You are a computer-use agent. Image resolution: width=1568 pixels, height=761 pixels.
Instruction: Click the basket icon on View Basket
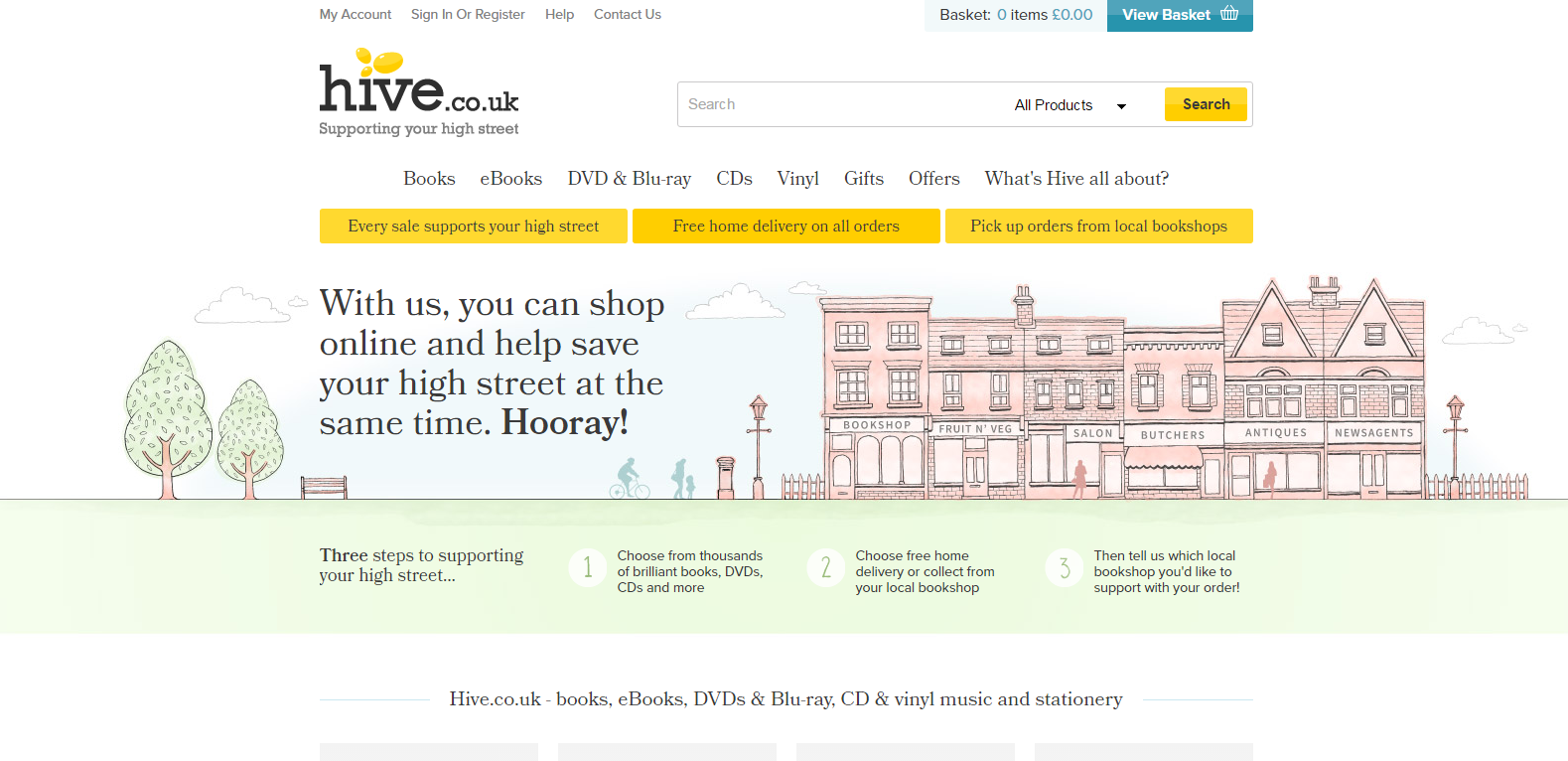tap(1229, 14)
